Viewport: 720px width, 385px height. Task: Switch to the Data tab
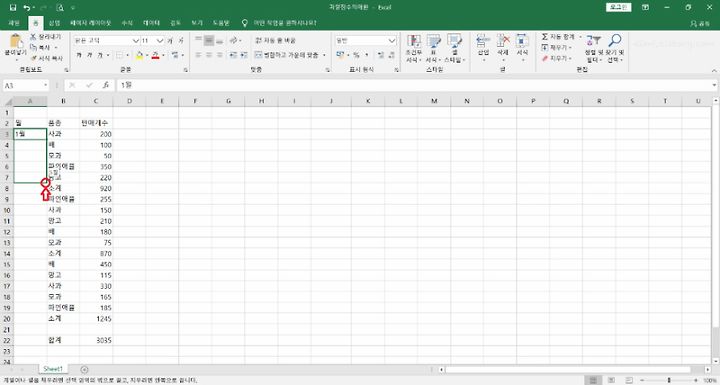151,23
